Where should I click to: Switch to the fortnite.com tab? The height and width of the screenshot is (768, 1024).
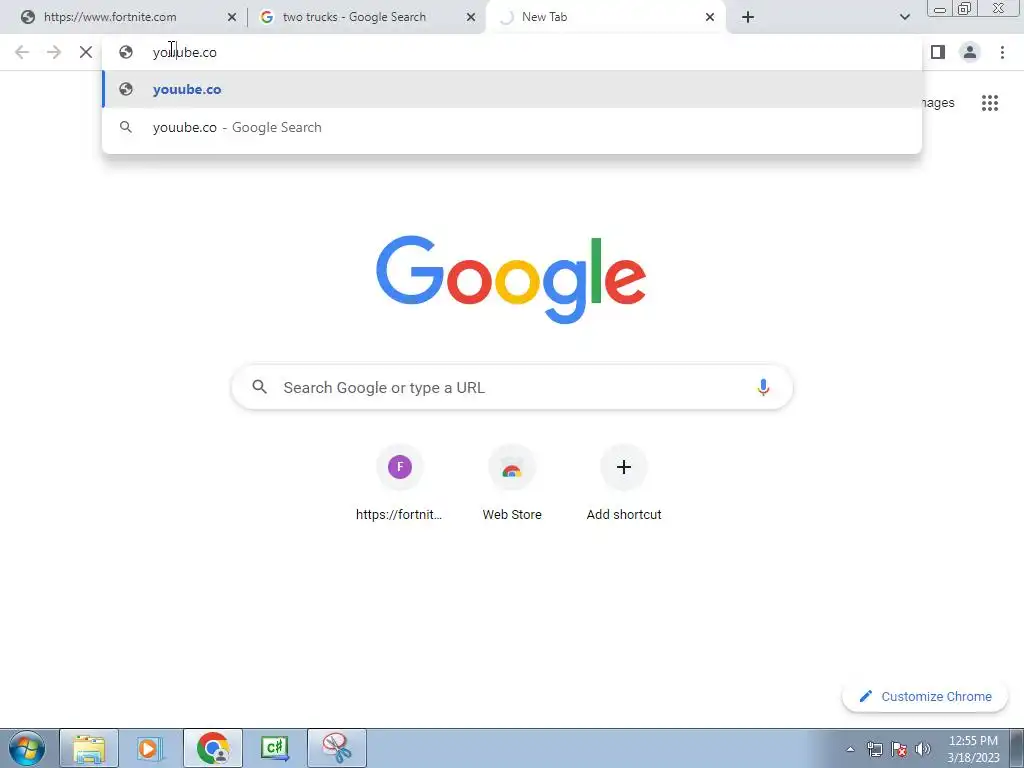(x=124, y=17)
